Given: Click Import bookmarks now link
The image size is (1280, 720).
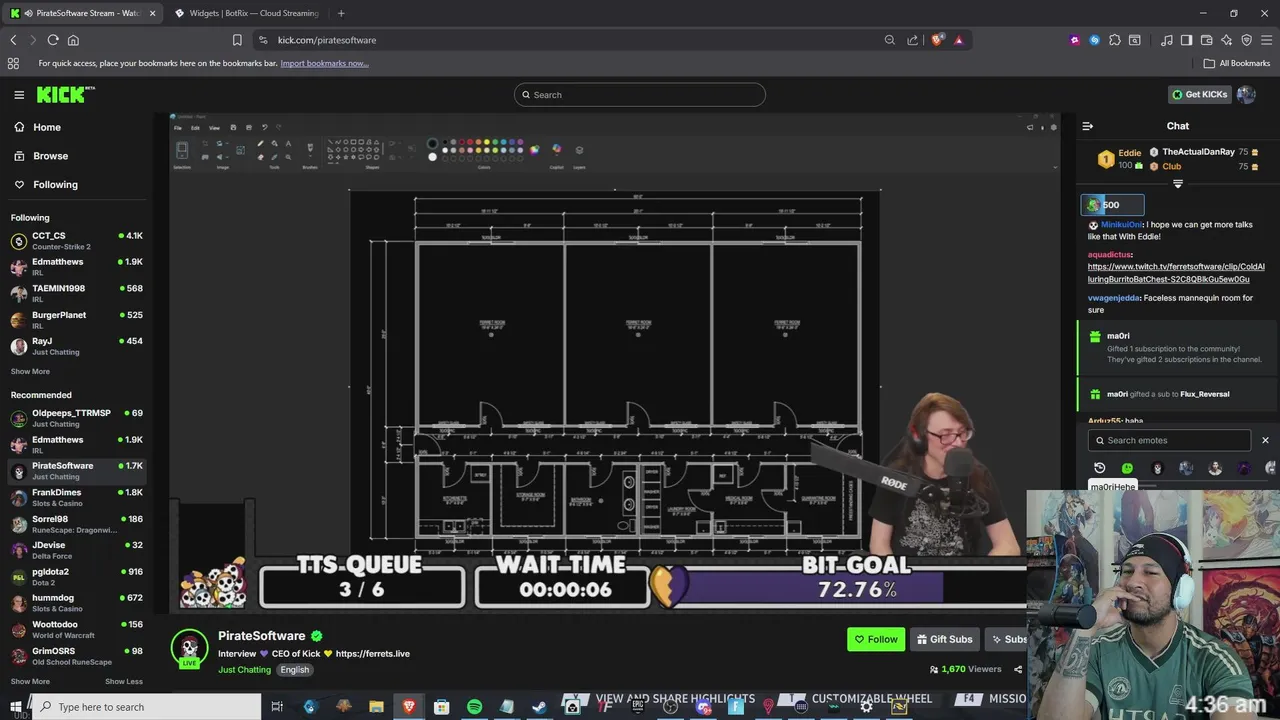Looking at the screenshot, I should tap(324, 63).
